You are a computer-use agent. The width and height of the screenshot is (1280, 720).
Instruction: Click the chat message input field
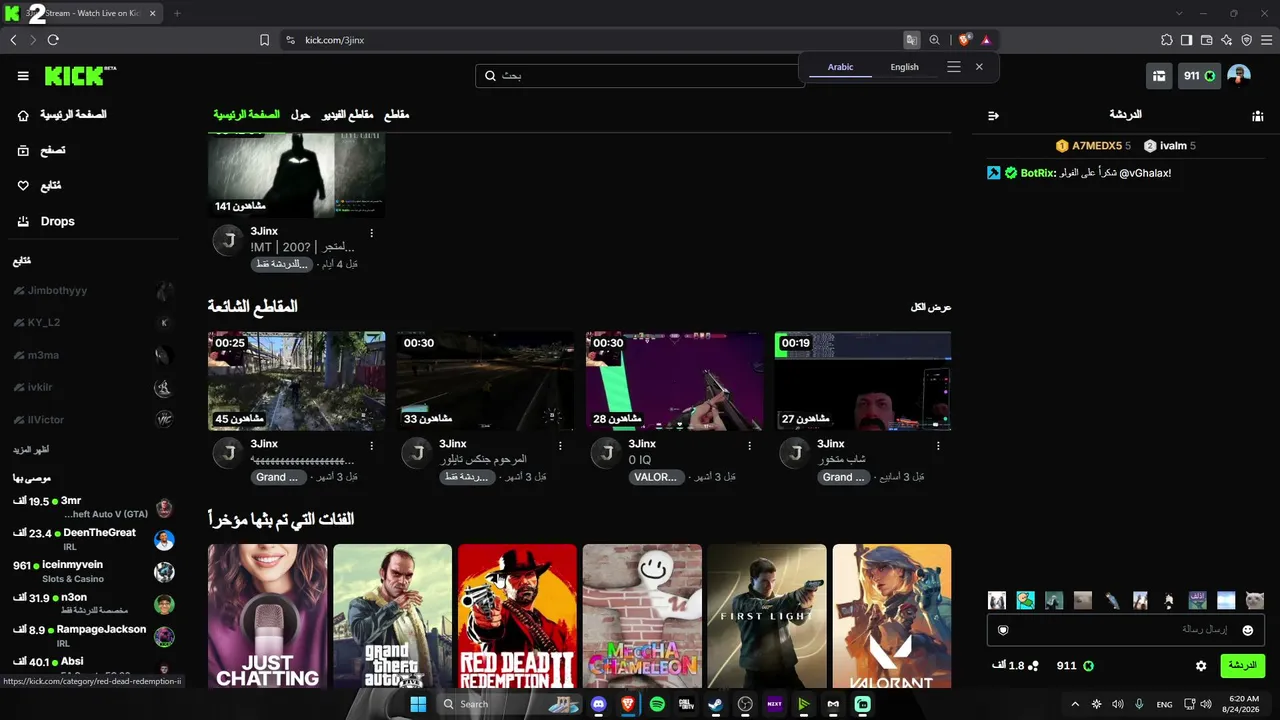(1126, 630)
